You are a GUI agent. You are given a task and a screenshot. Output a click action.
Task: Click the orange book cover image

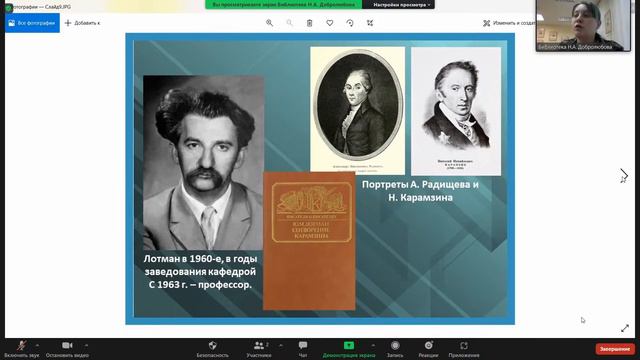click(x=309, y=241)
